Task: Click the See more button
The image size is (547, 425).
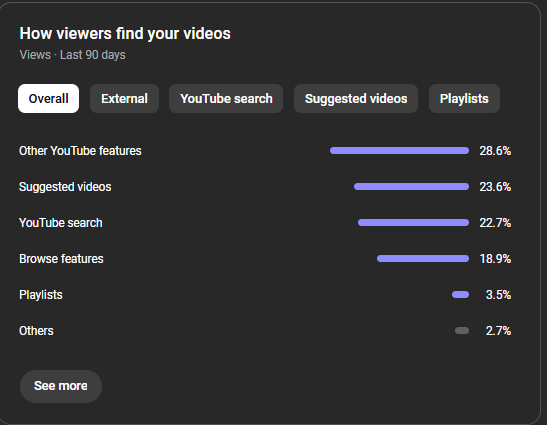Action: click(x=61, y=386)
